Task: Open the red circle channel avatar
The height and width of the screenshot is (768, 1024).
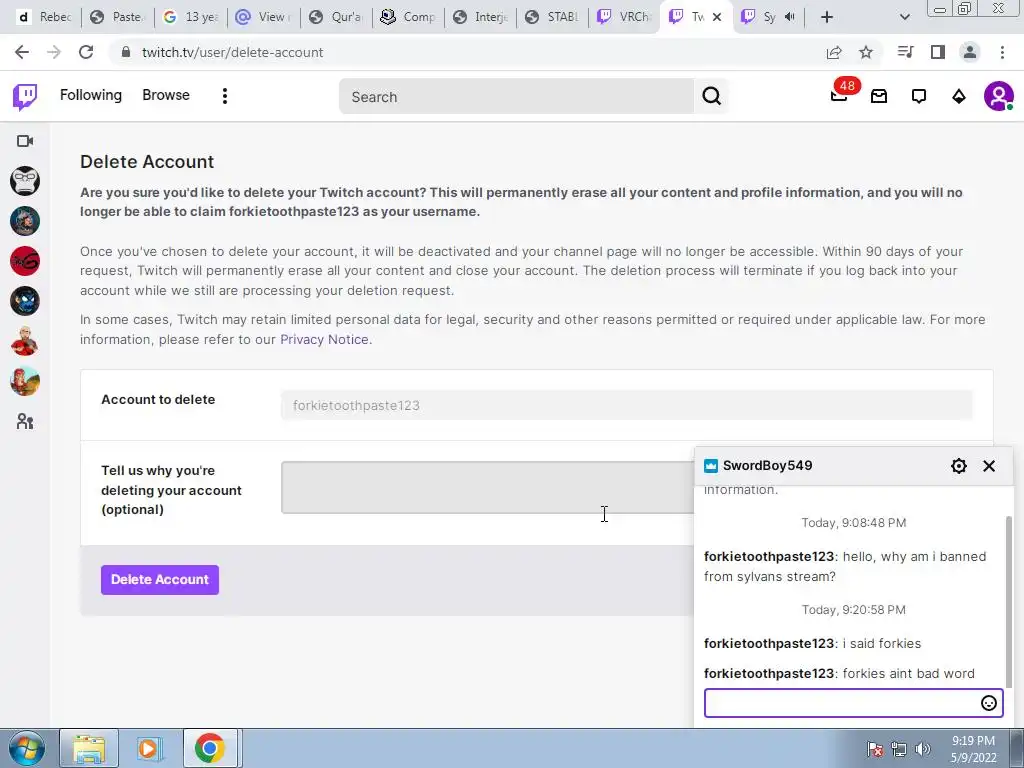Action: point(25,261)
